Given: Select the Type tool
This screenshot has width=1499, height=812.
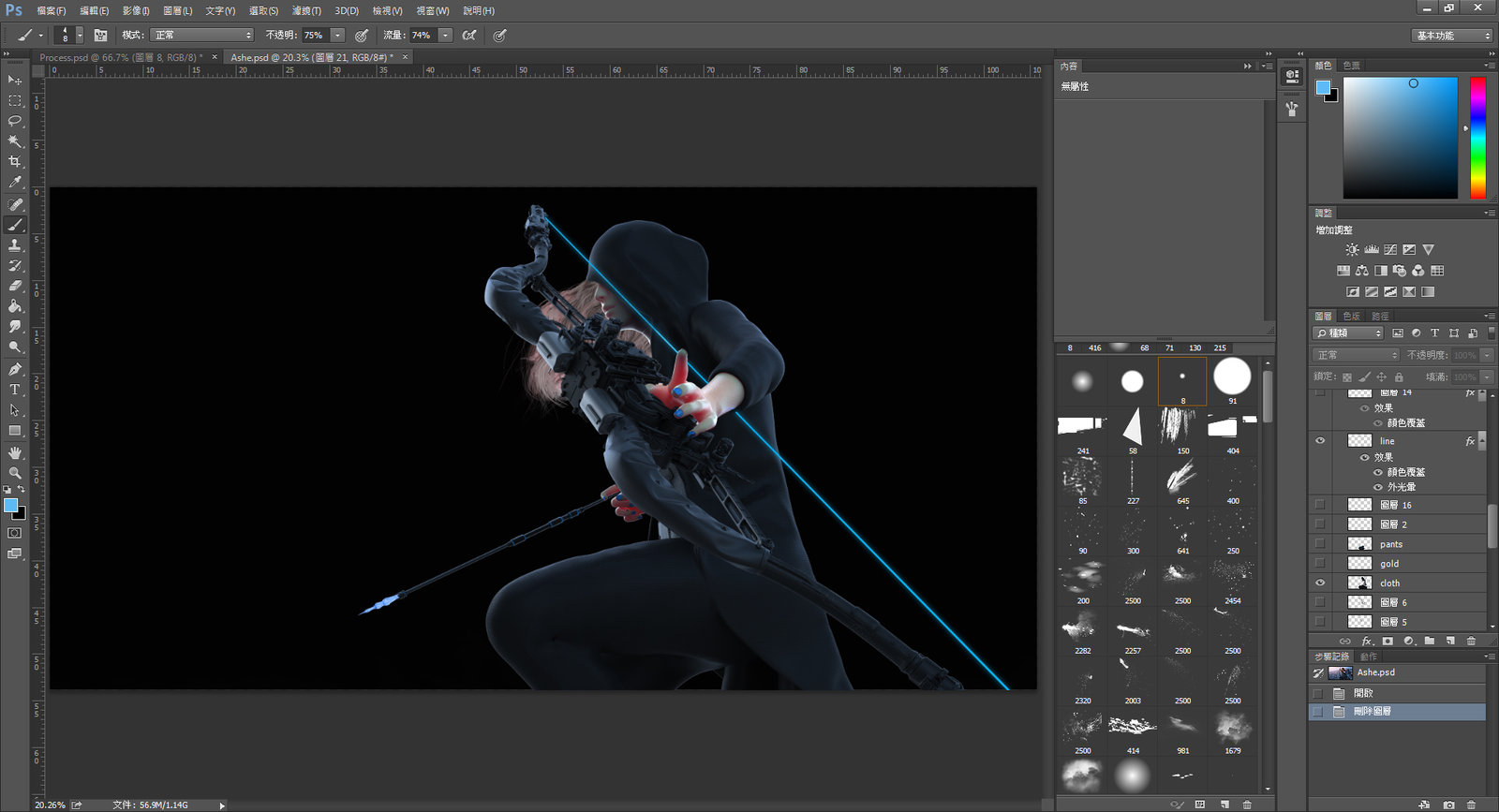Looking at the screenshot, I should click(15, 390).
